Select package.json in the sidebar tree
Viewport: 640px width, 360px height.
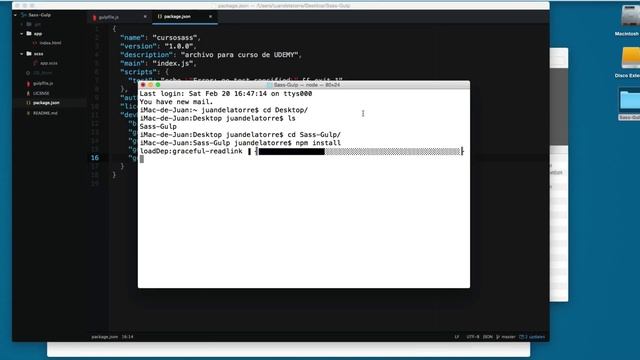46,103
